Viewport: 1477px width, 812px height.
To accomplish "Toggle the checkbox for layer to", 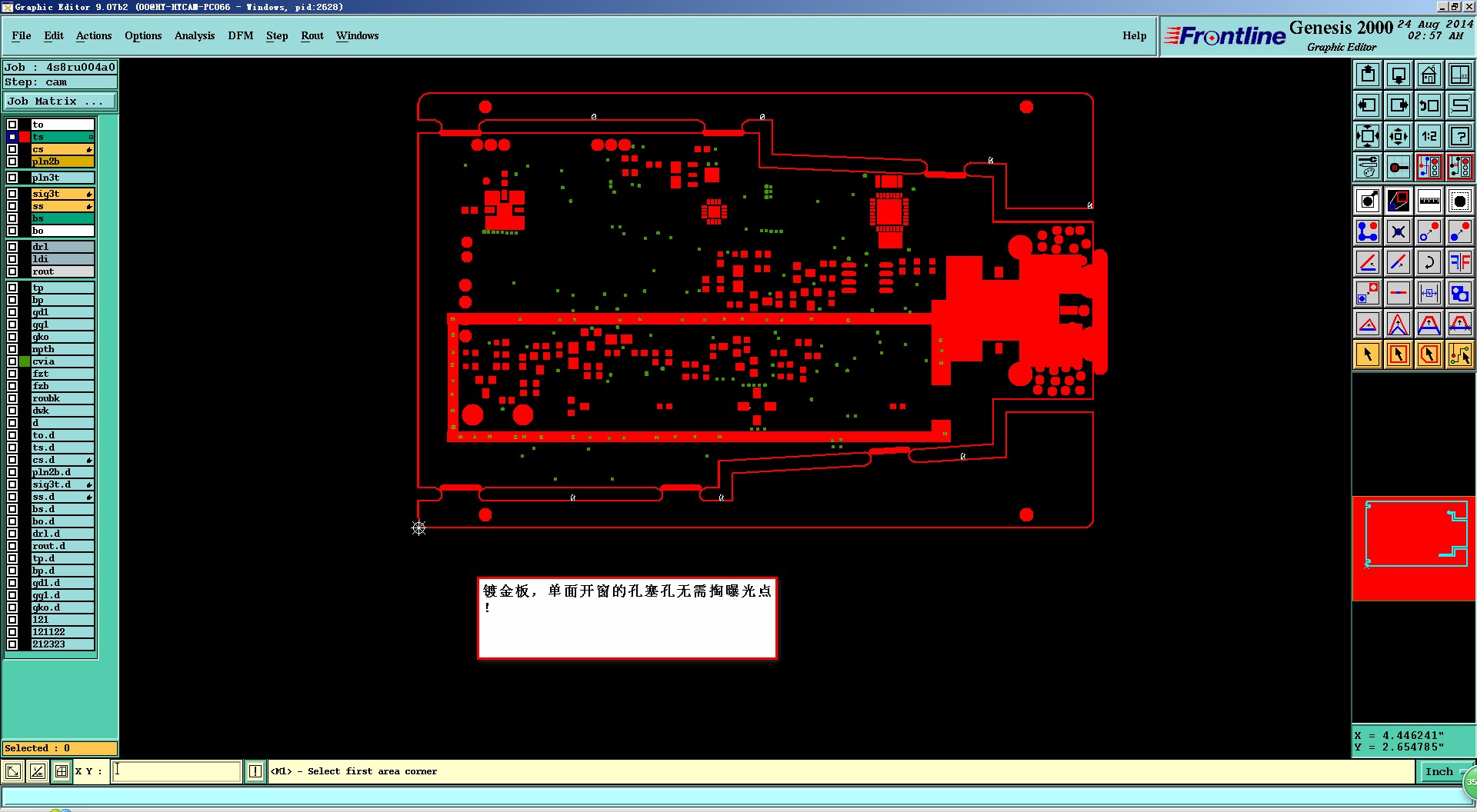I will 12,125.
